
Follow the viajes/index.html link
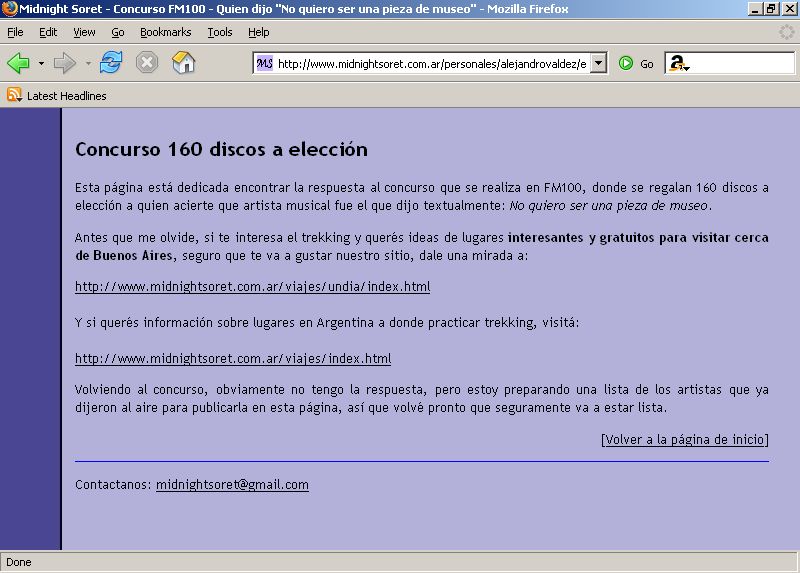[233, 358]
